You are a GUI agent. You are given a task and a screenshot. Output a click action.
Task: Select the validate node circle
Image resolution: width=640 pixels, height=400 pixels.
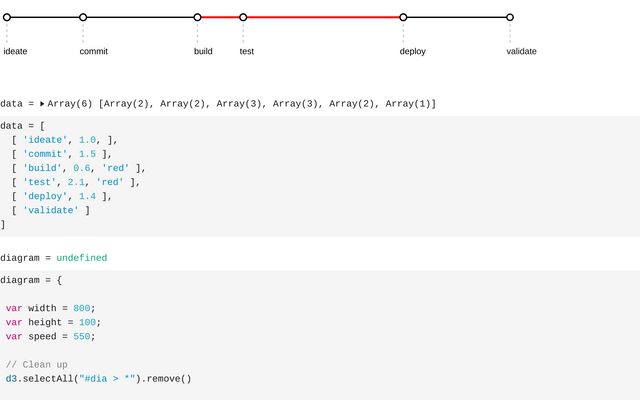coord(510,17)
